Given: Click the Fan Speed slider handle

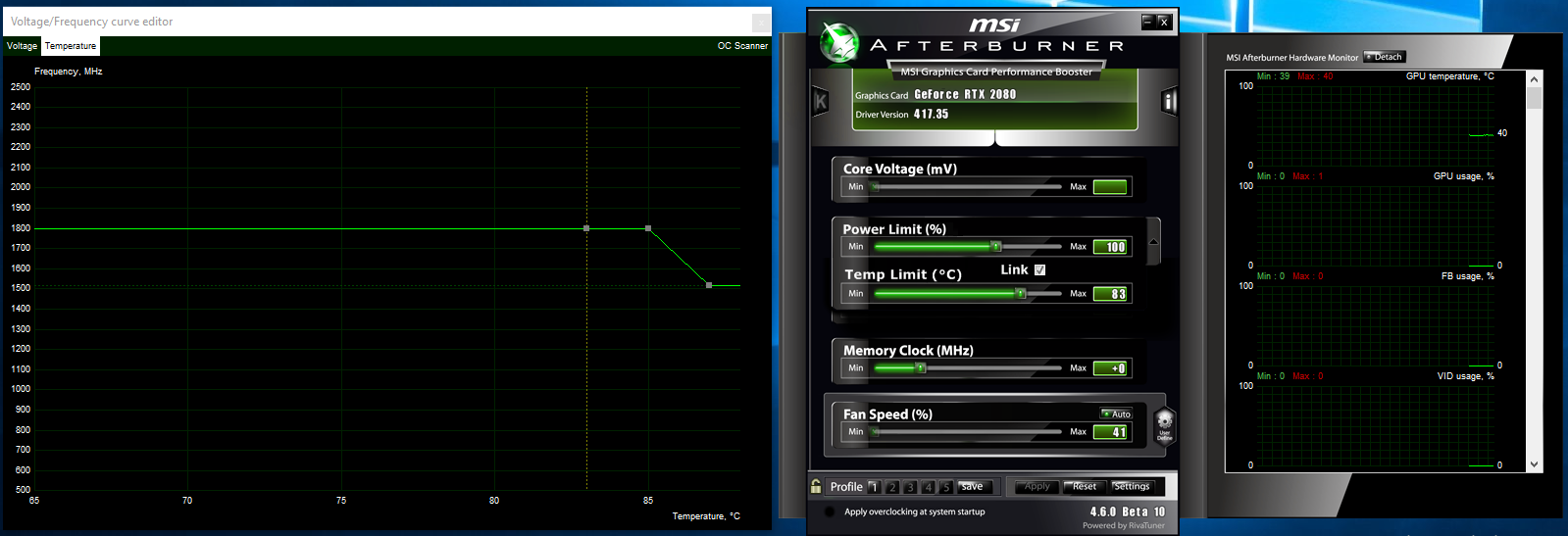Looking at the screenshot, I should pyautogui.click(x=876, y=431).
